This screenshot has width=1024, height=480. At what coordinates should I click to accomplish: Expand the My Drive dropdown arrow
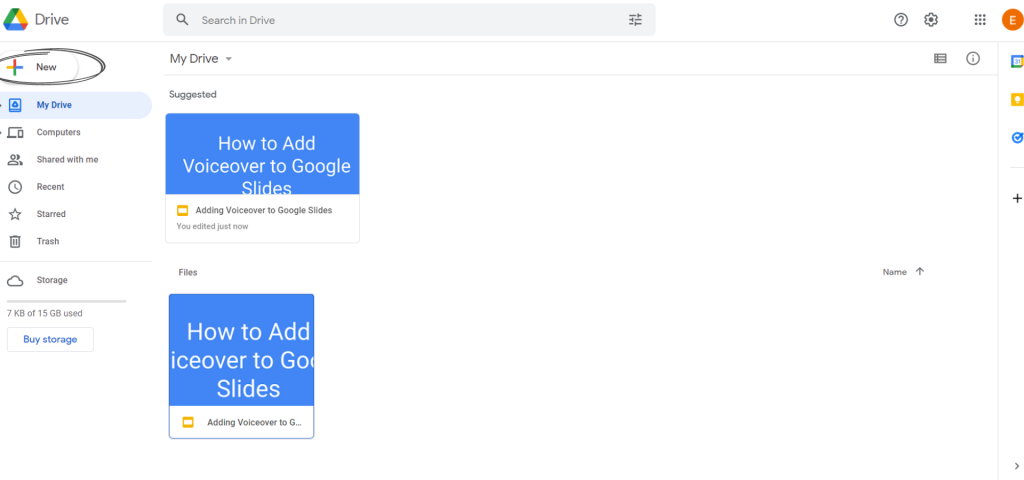click(x=229, y=59)
